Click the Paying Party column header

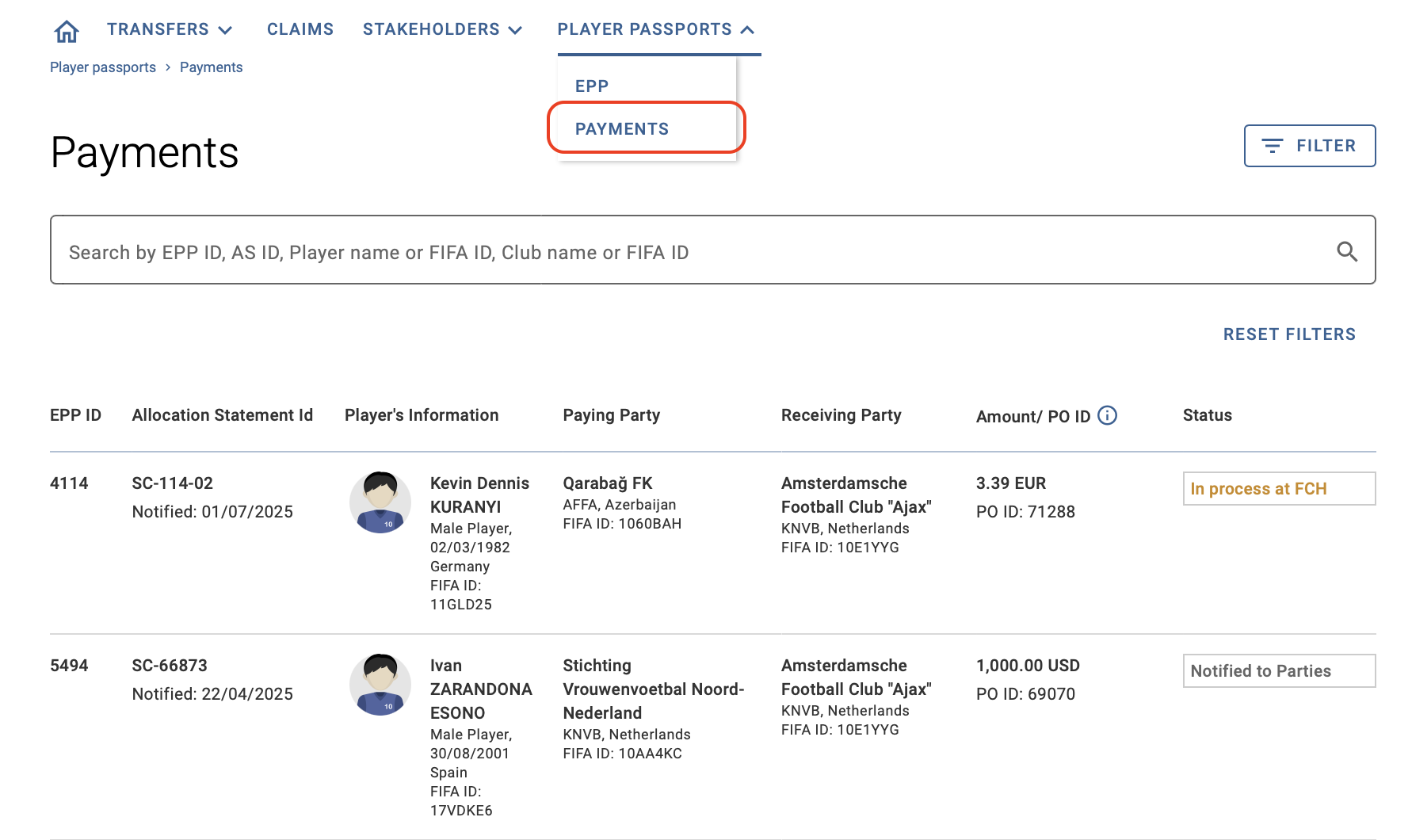(612, 415)
